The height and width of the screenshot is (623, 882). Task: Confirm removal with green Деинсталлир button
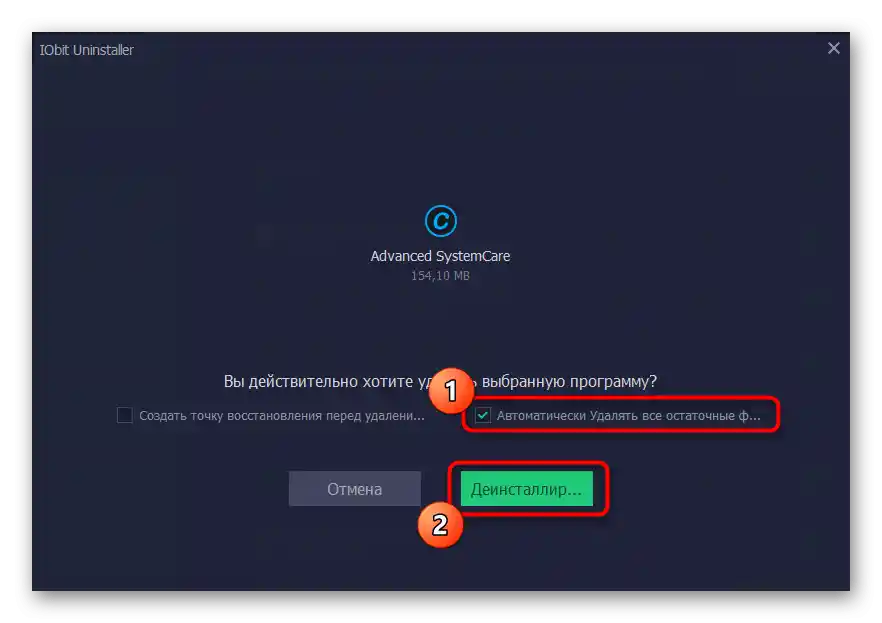(526, 489)
